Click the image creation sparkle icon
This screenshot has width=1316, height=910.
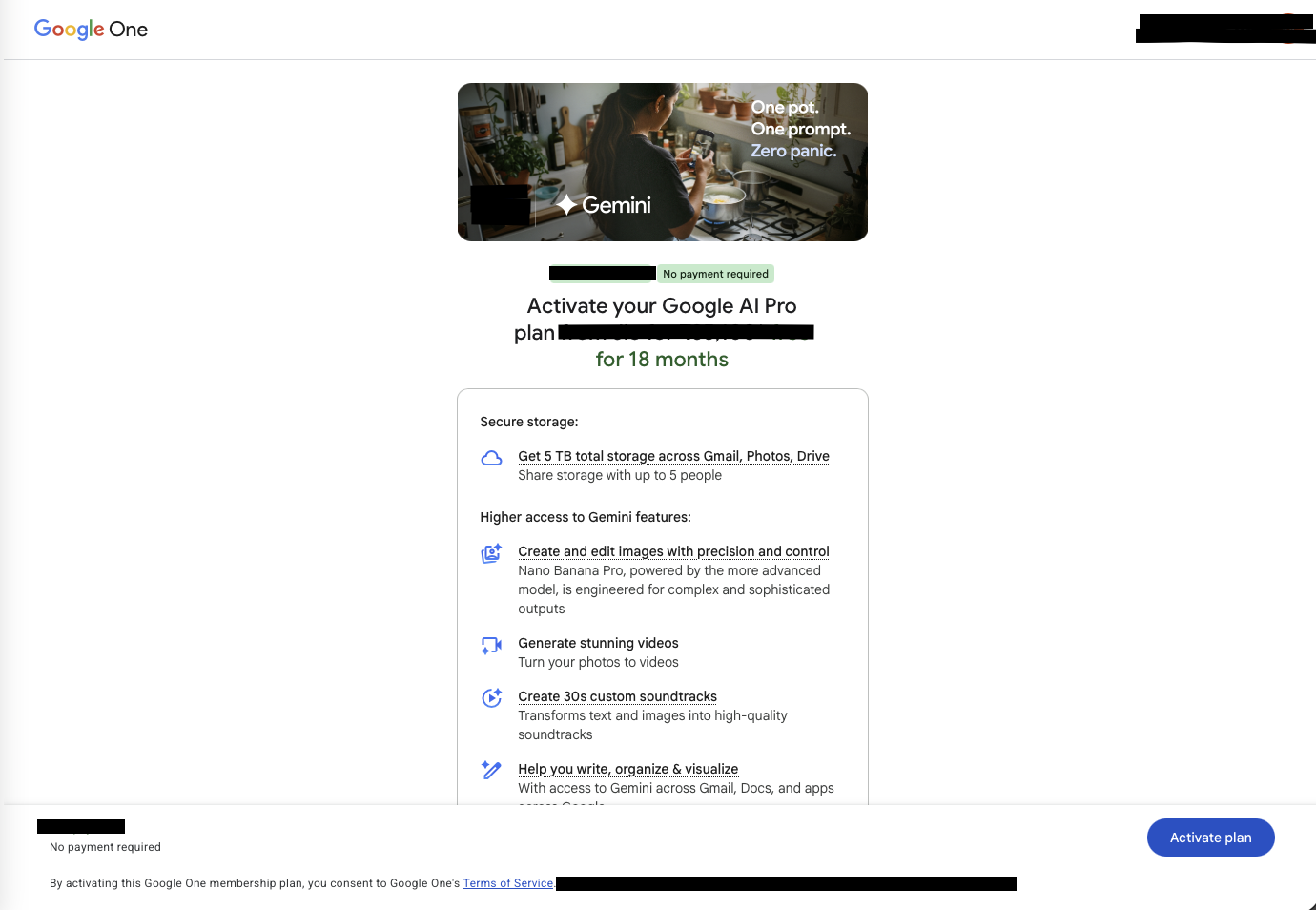491,553
